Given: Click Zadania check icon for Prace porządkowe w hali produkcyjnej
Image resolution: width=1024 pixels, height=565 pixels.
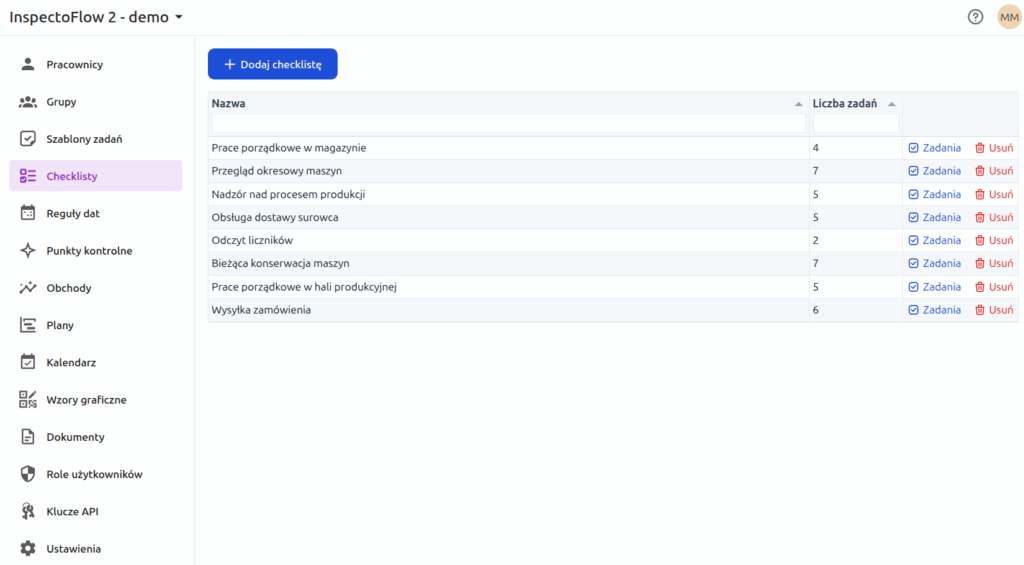Looking at the screenshot, I should pos(914,287).
